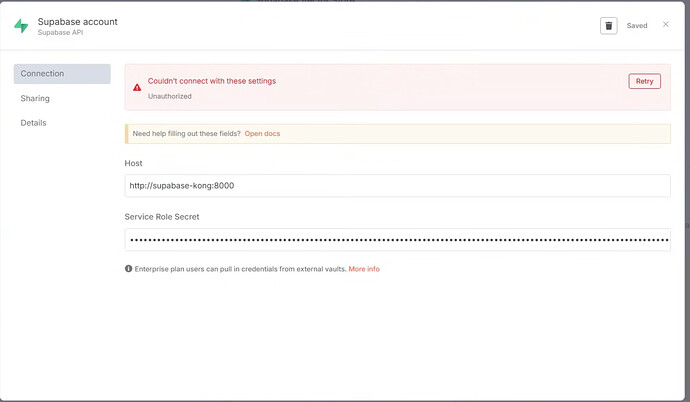Click into the Host input field

(x=397, y=186)
